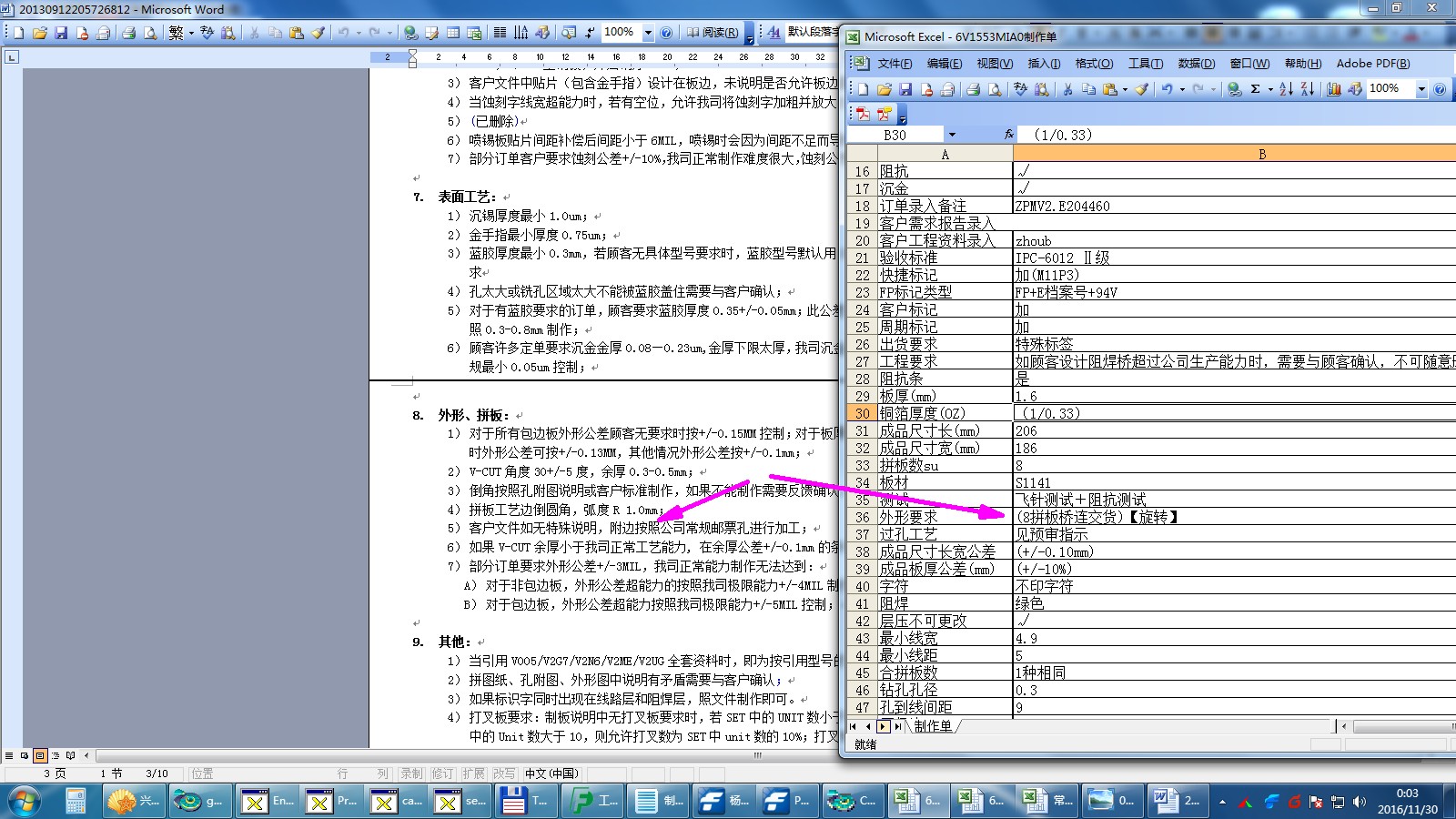Click Word print layout view button
The height and width of the screenshot is (819, 1456).
[40, 755]
